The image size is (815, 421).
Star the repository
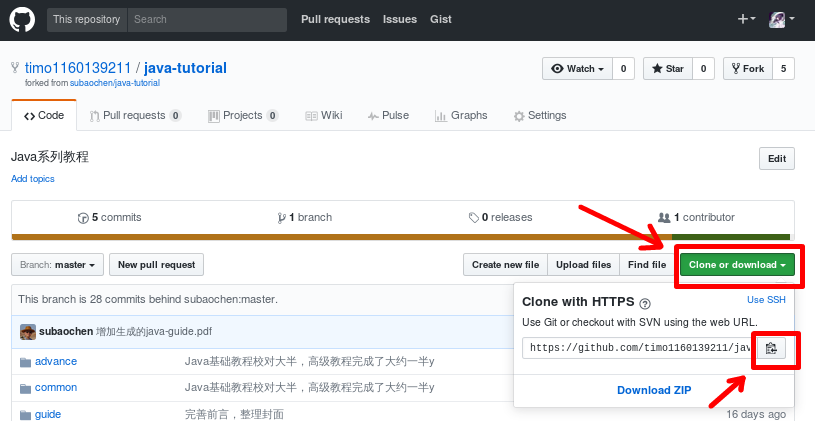click(x=668, y=69)
